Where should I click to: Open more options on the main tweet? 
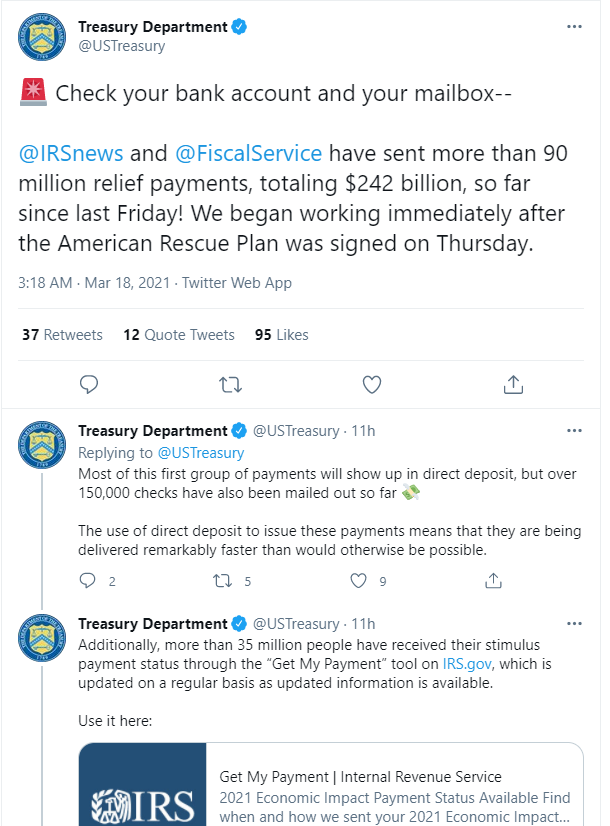pyautogui.click(x=573, y=27)
